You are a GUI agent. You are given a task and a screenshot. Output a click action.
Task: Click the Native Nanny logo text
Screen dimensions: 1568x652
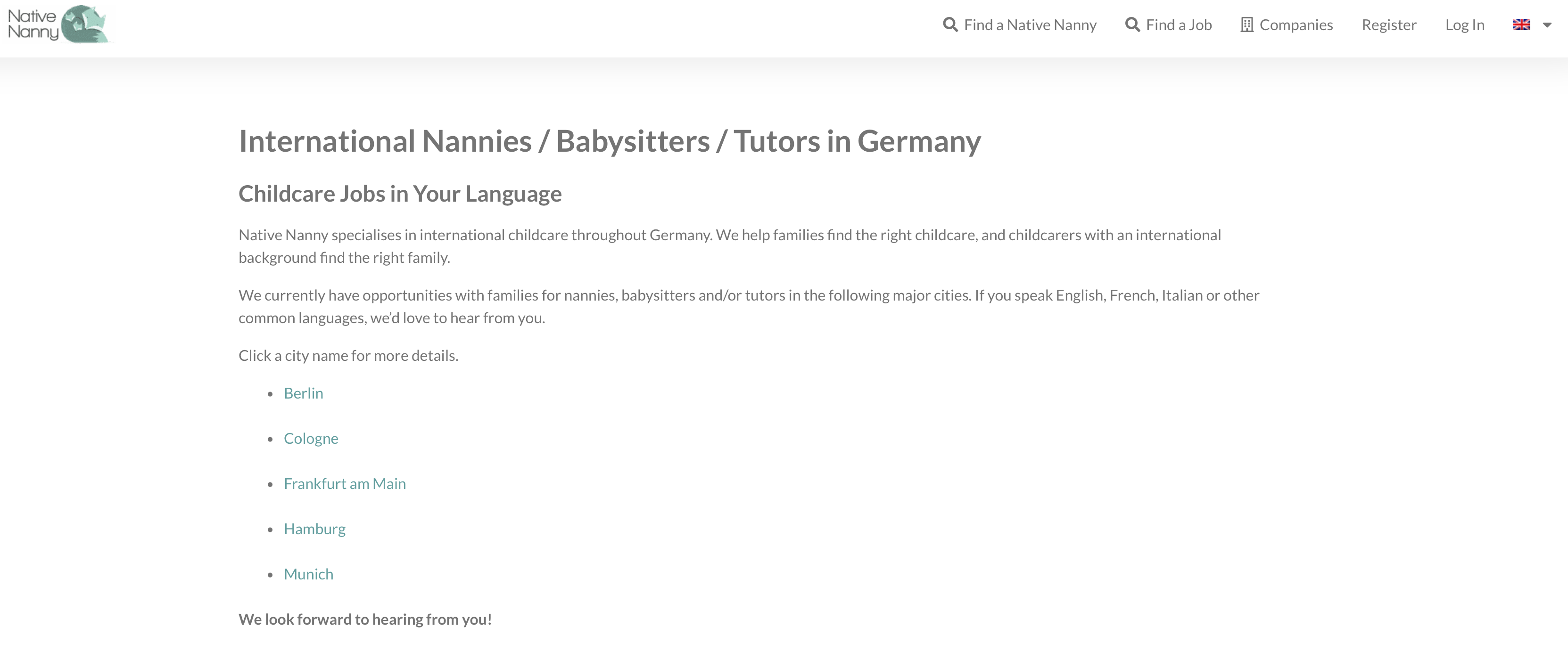[33, 24]
